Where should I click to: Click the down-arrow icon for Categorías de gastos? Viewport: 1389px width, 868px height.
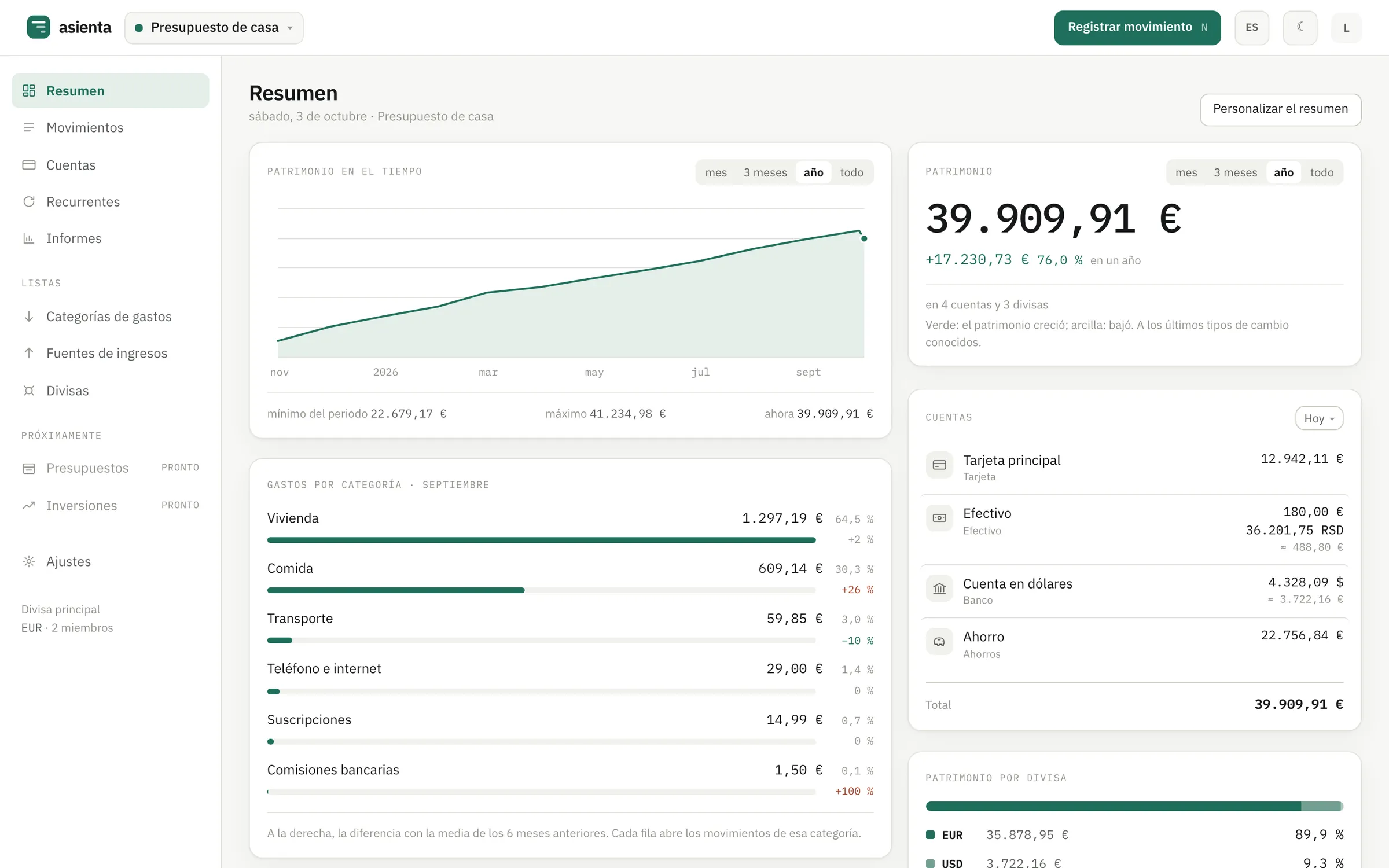tap(29, 317)
